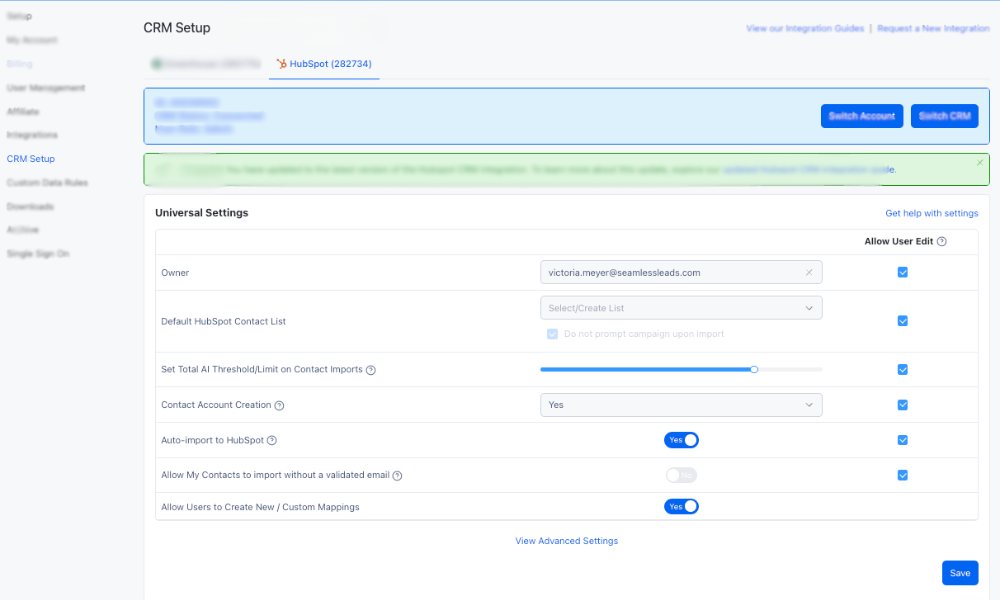The height and width of the screenshot is (600, 1000).
Task: Click the Switch CRM button
Action: 945,116
